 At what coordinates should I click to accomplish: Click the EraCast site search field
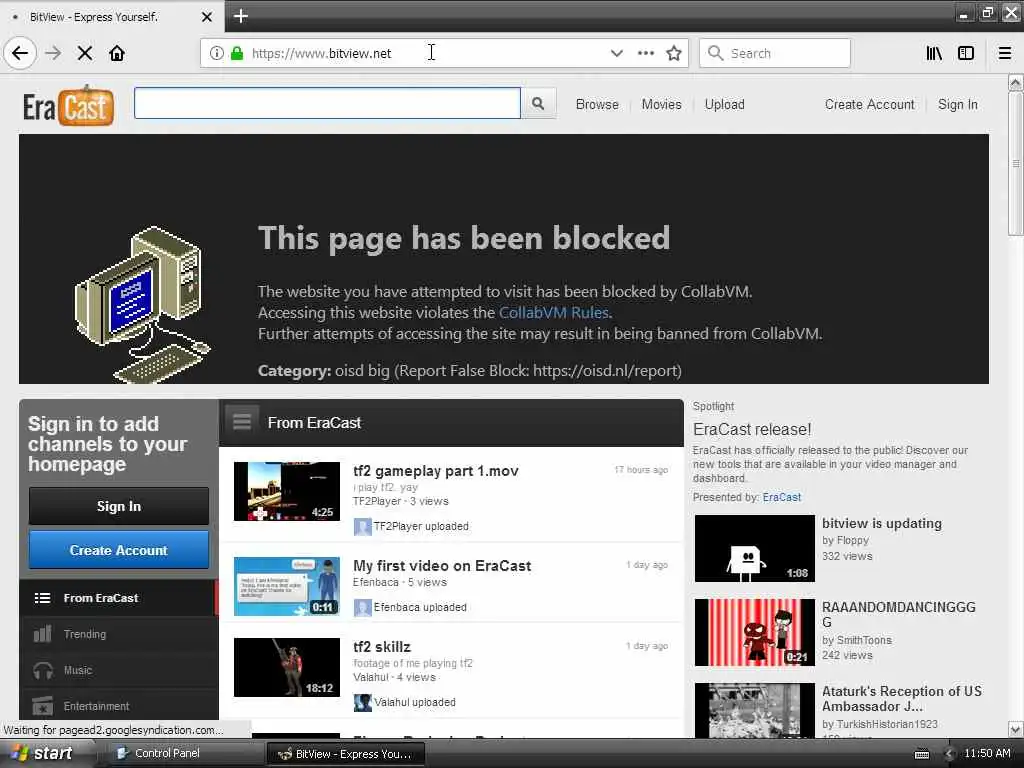point(327,103)
